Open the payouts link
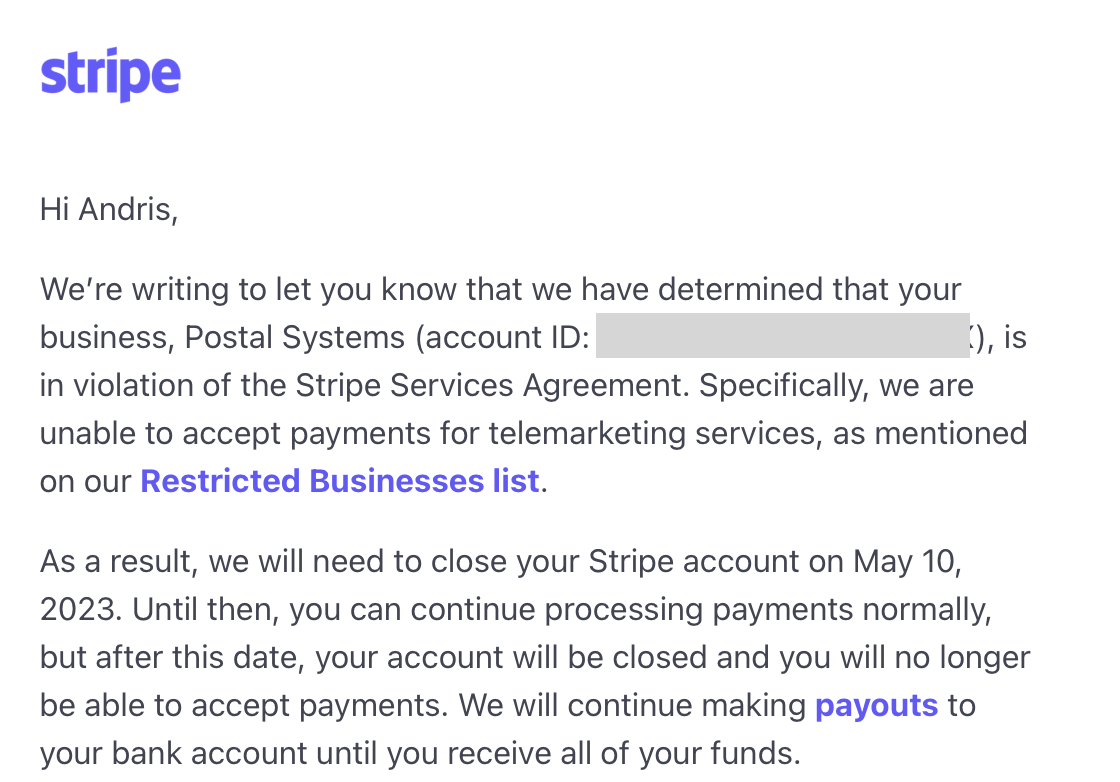 (876, 705)
